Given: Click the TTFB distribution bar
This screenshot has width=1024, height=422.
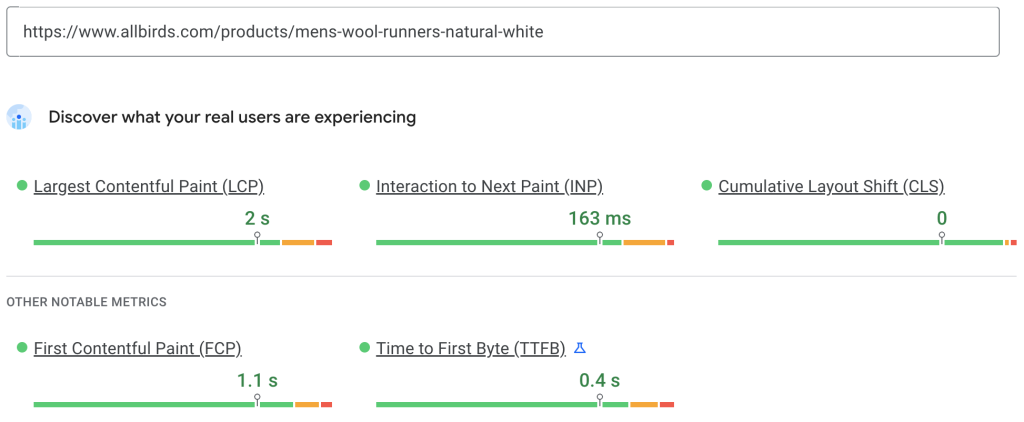Looking at the screenshot, I should point(525,404).
